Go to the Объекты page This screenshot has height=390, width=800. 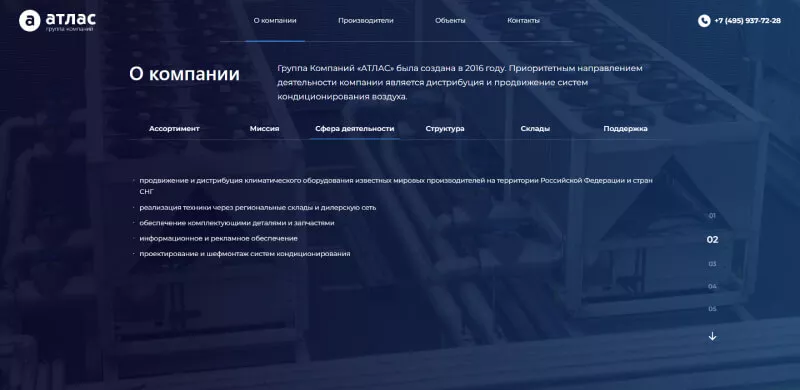450,21
